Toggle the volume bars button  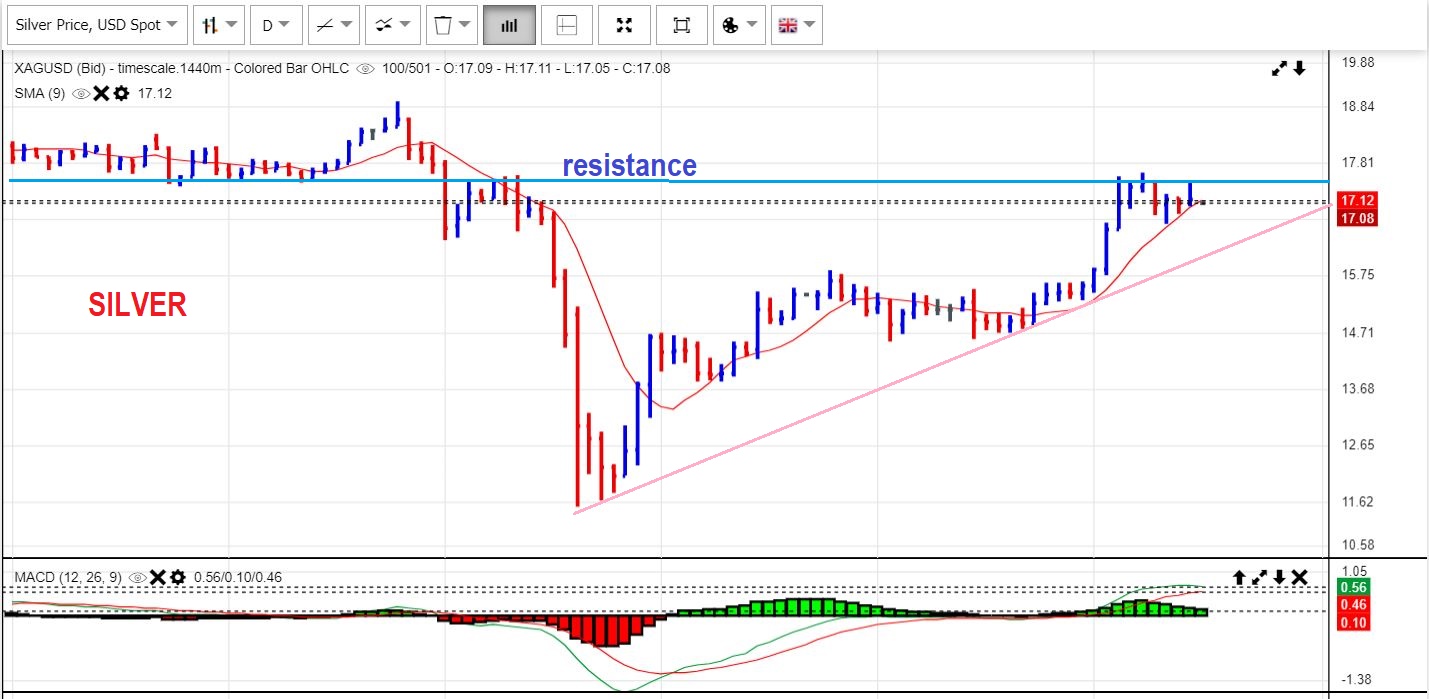[x=509, y=25]
